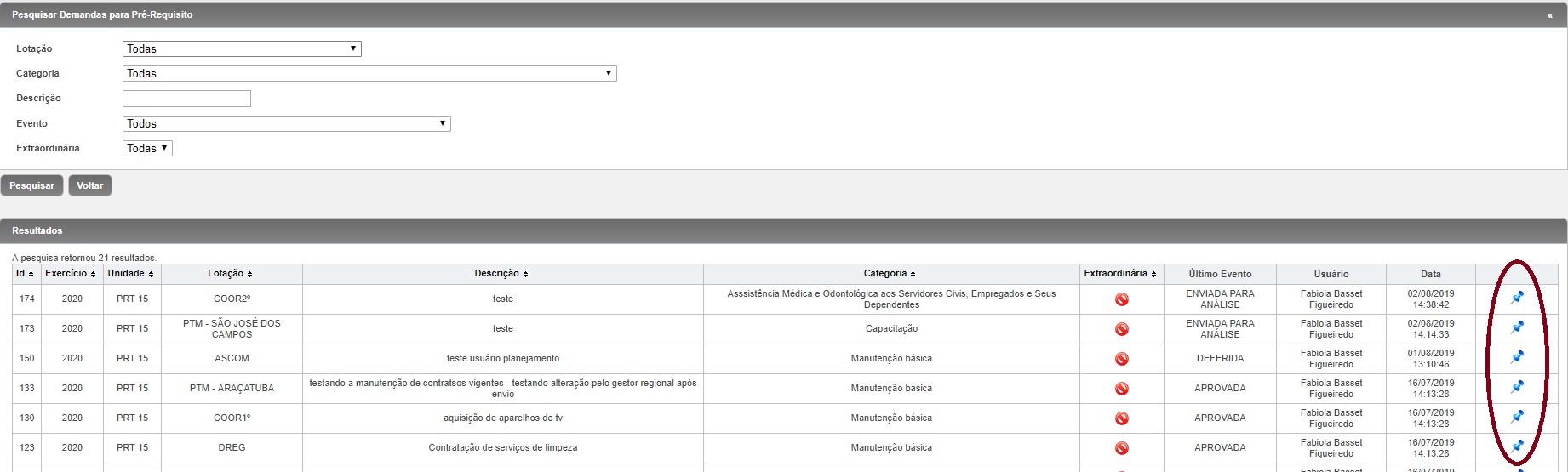1568x472 pixels.
Task: Collapse the search panel with double-chevron
Action: point(1549,15)
